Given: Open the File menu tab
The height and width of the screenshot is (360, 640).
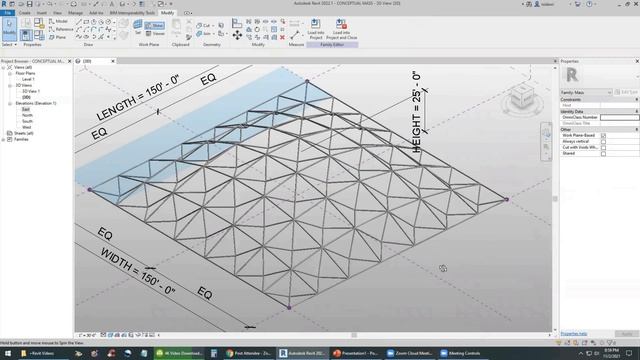Looking at the screenshot, I should (x=7, y=13).
